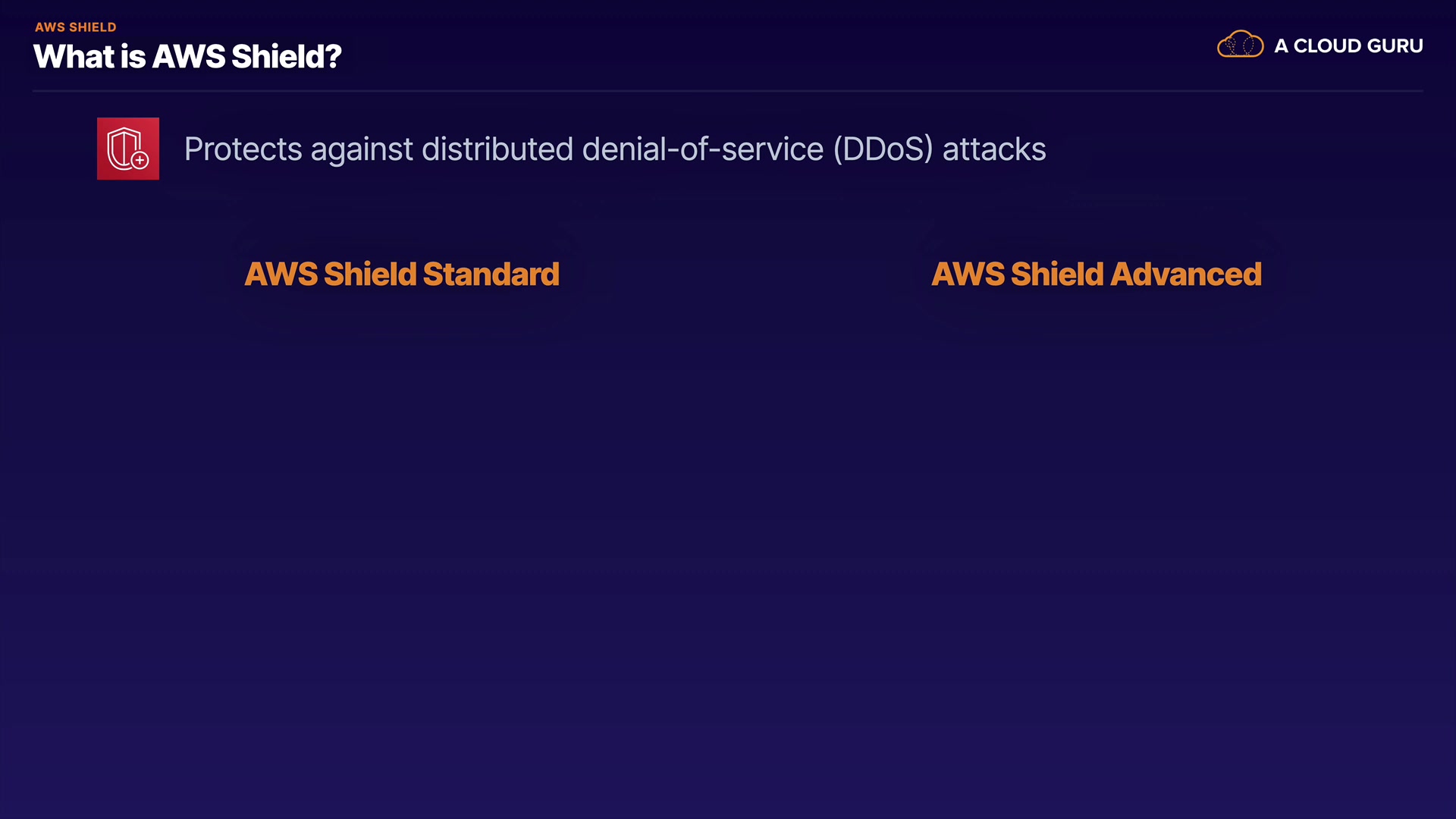This screenshot has width=1456, height=819.
Task: Click the word "Standard" in the orange heading
Action: (x=491, y=274)
